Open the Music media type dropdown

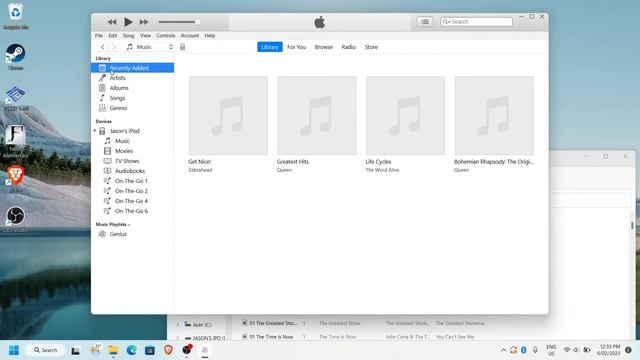[149, 47]
